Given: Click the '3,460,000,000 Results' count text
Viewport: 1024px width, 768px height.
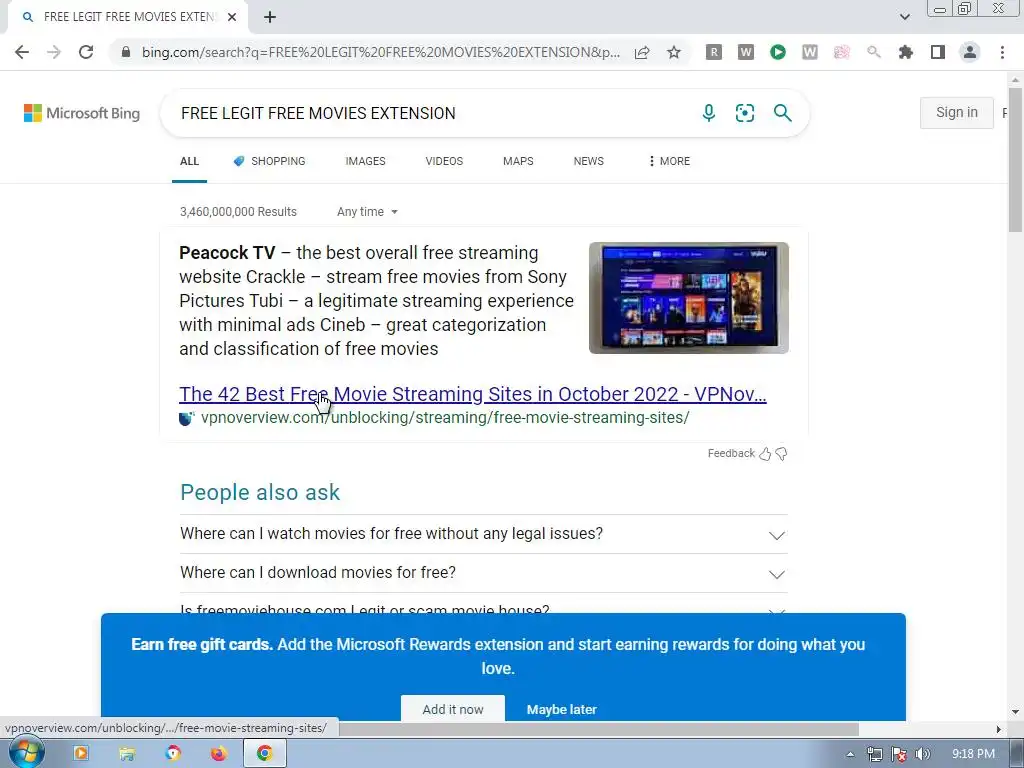Looking at the screenshot, I should pos(238,212).
